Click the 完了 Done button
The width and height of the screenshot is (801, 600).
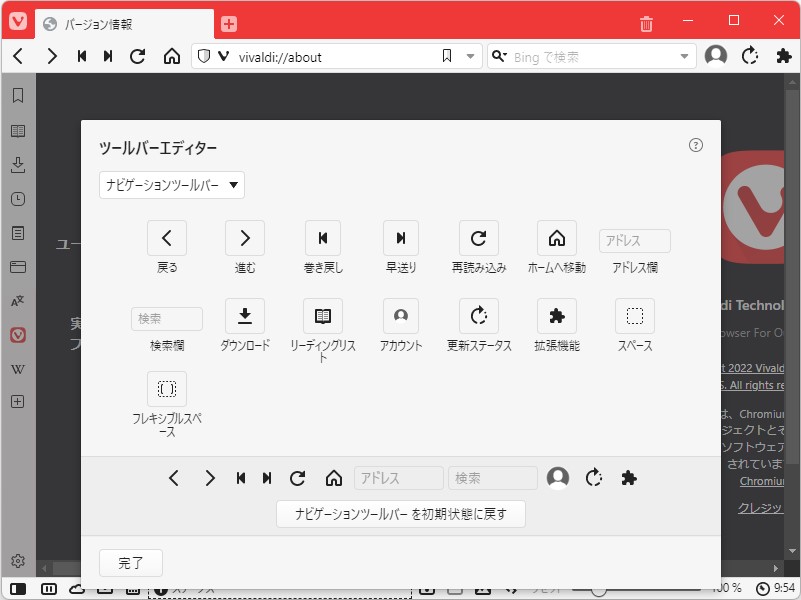131,563
